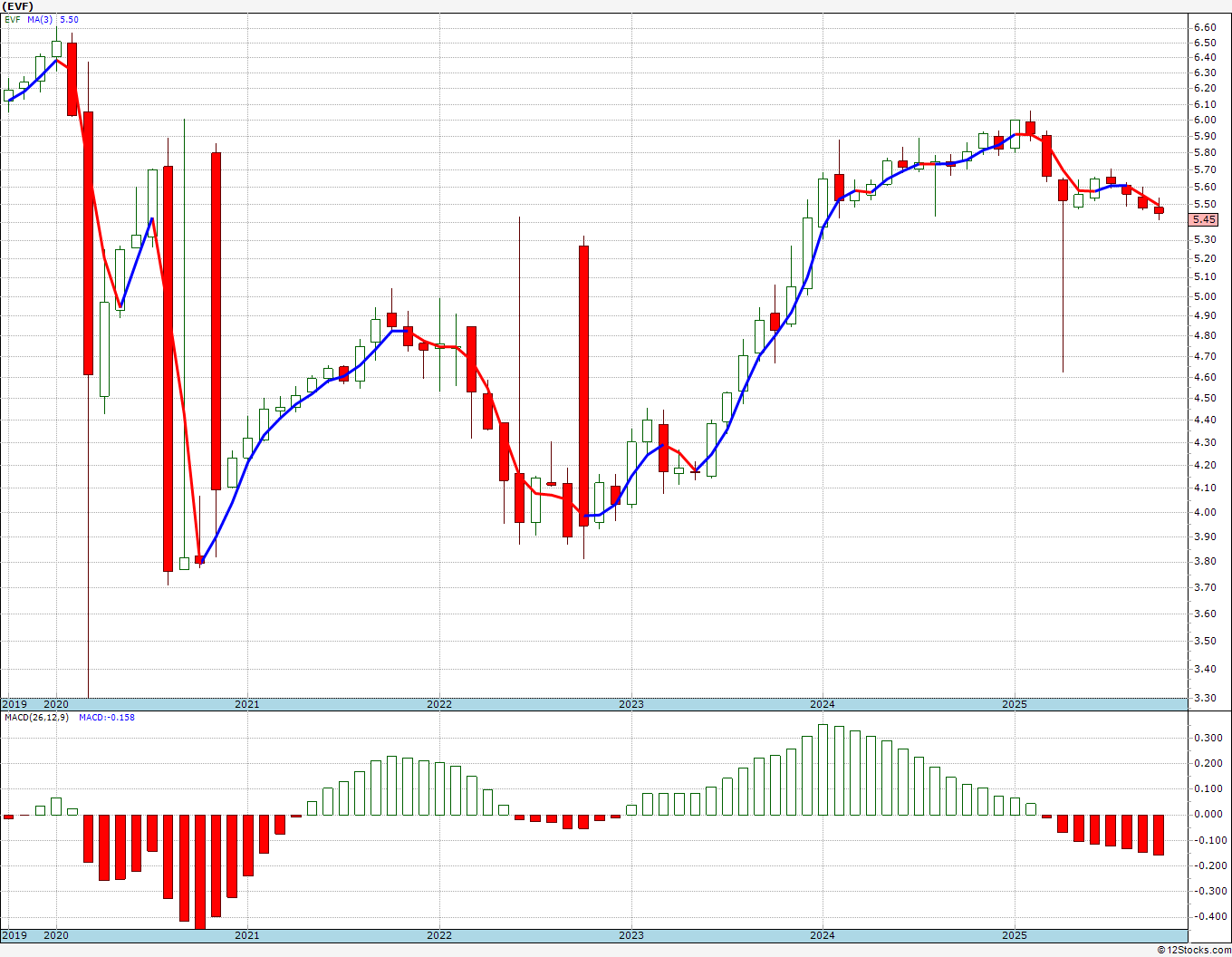Select the 2023 marker on price timeline
This screenshot has width=1232, height=957.
[x=631, y=704]
